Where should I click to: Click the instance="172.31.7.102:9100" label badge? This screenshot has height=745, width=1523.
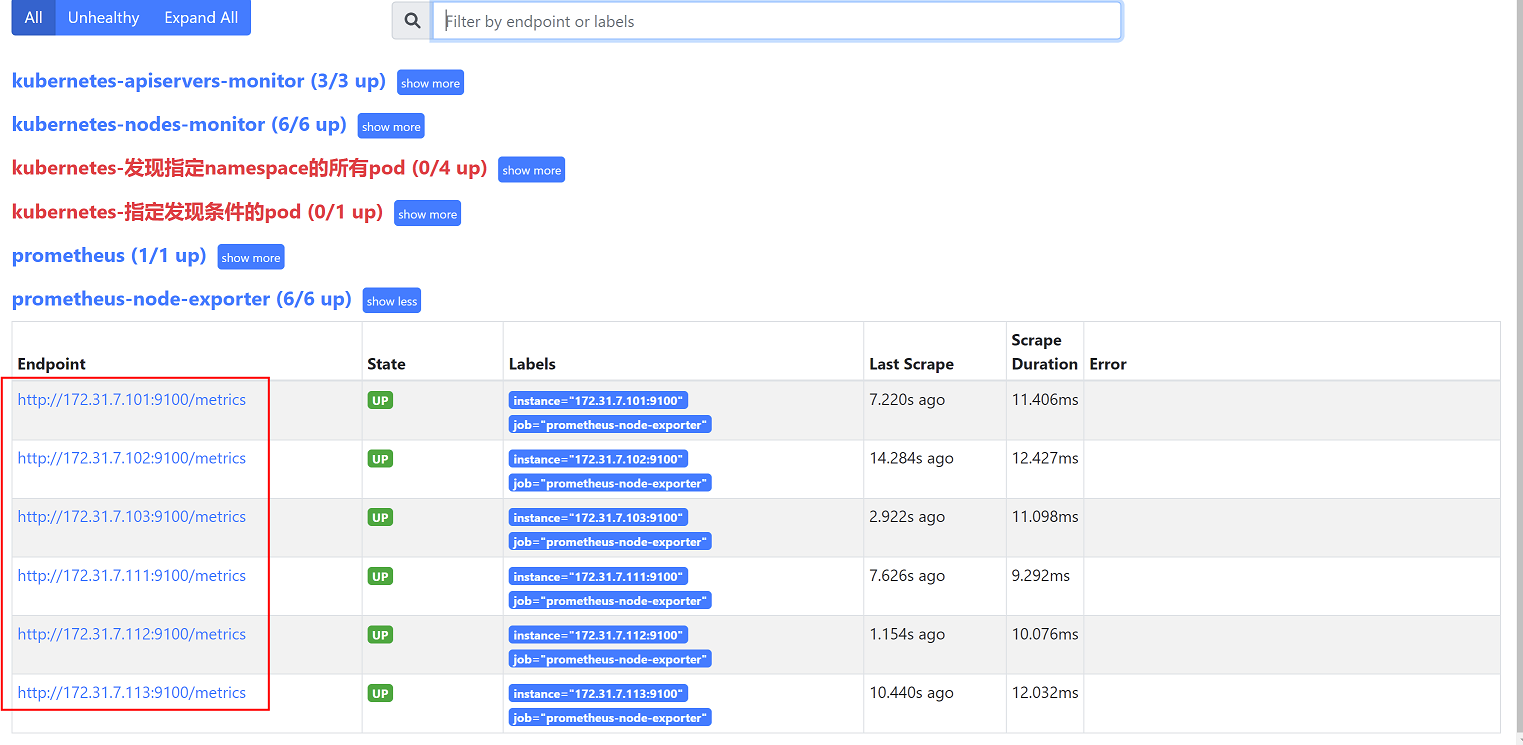[598, 459]
